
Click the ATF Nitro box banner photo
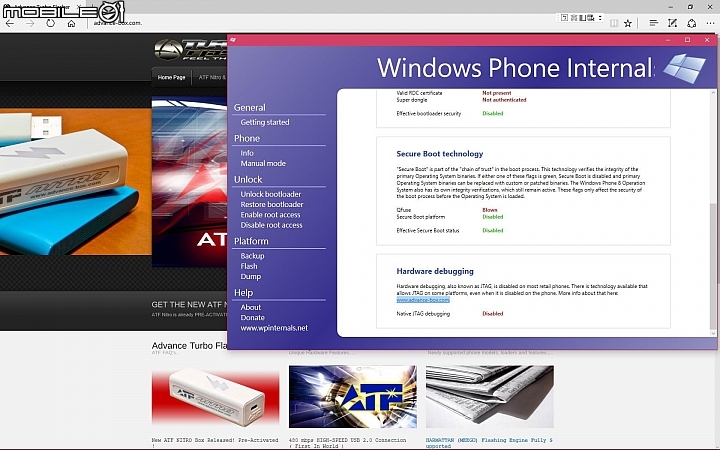[76, 182]
